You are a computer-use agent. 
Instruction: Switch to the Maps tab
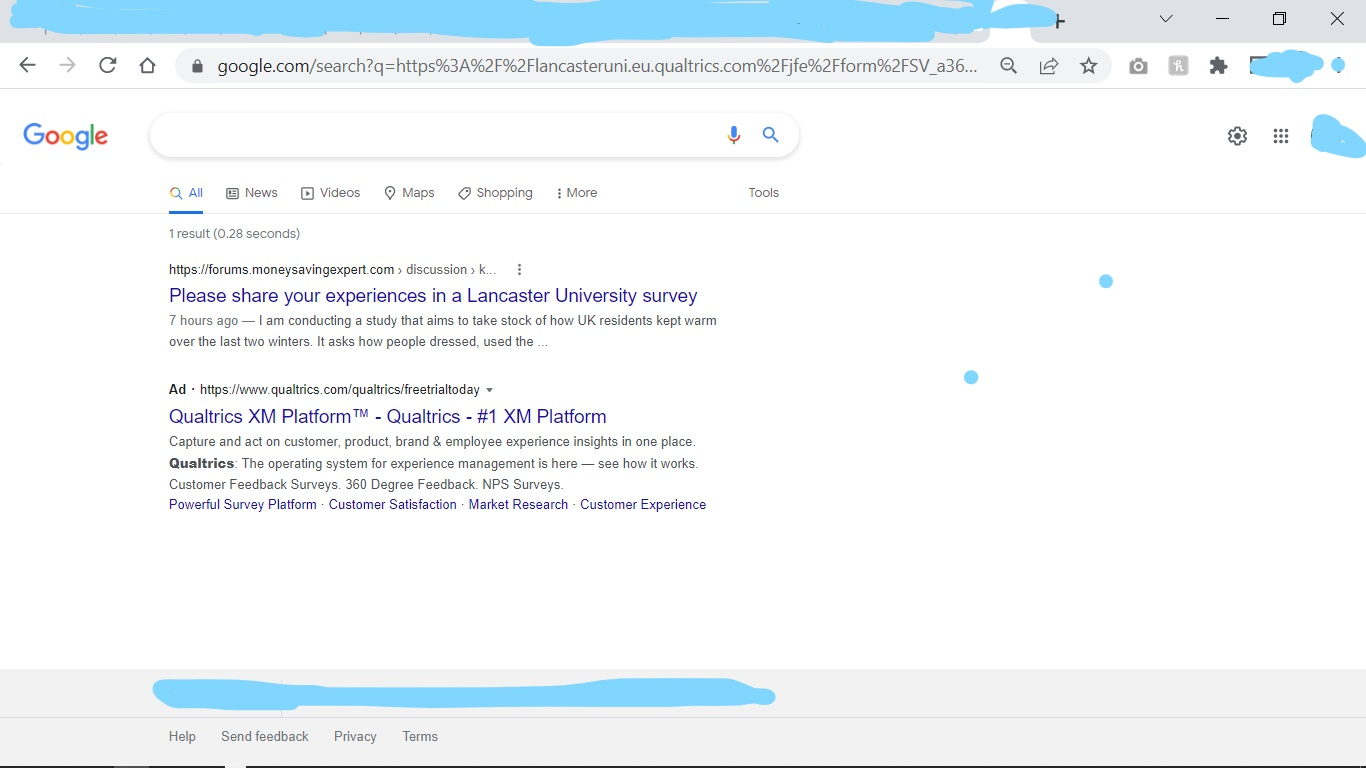pos(409,193)
